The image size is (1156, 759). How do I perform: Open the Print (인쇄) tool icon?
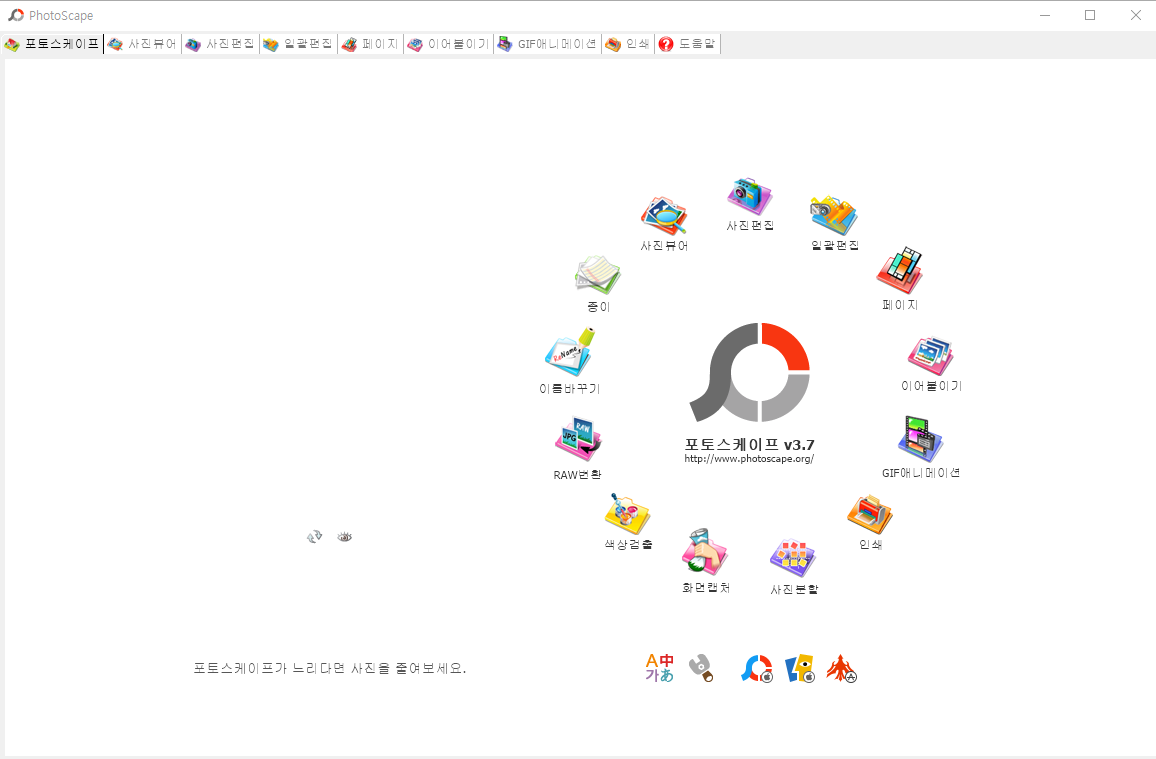(869, 511)
